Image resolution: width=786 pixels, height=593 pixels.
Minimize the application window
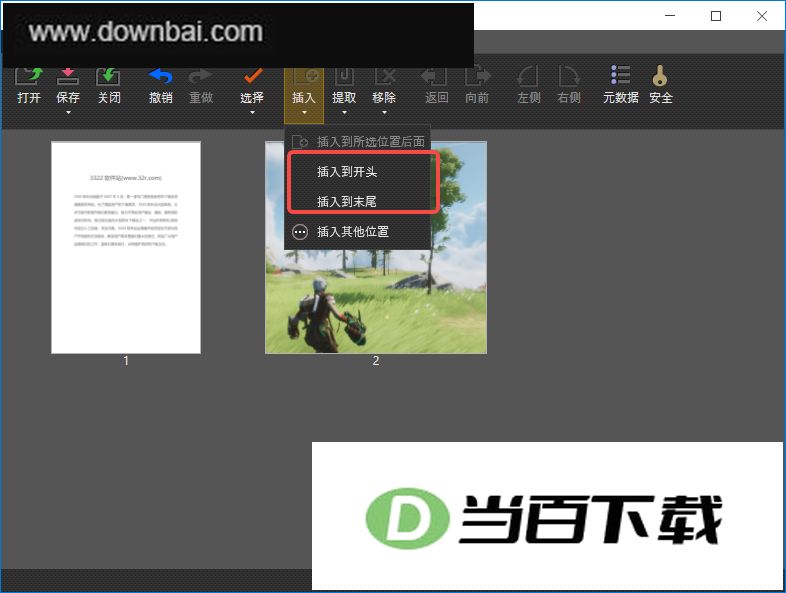tap(670, 16)
